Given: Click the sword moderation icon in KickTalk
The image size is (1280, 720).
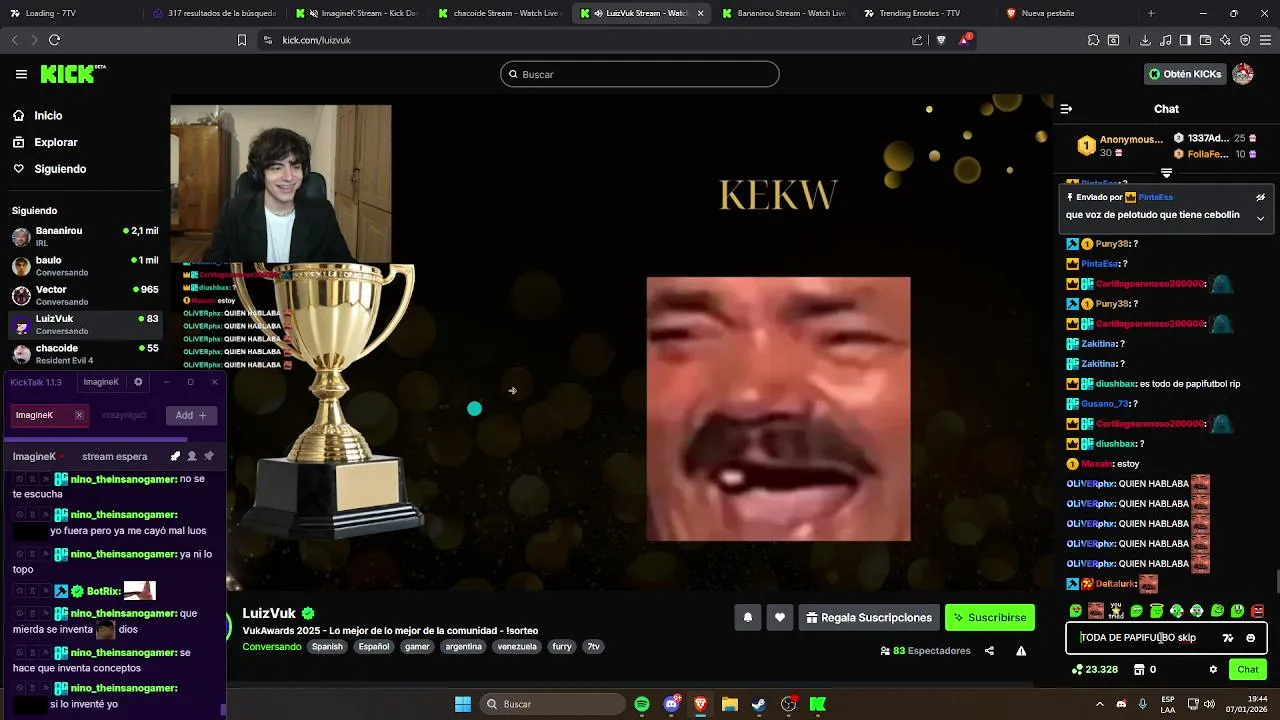Looking at the screenshot, I should tap(175, 456).
